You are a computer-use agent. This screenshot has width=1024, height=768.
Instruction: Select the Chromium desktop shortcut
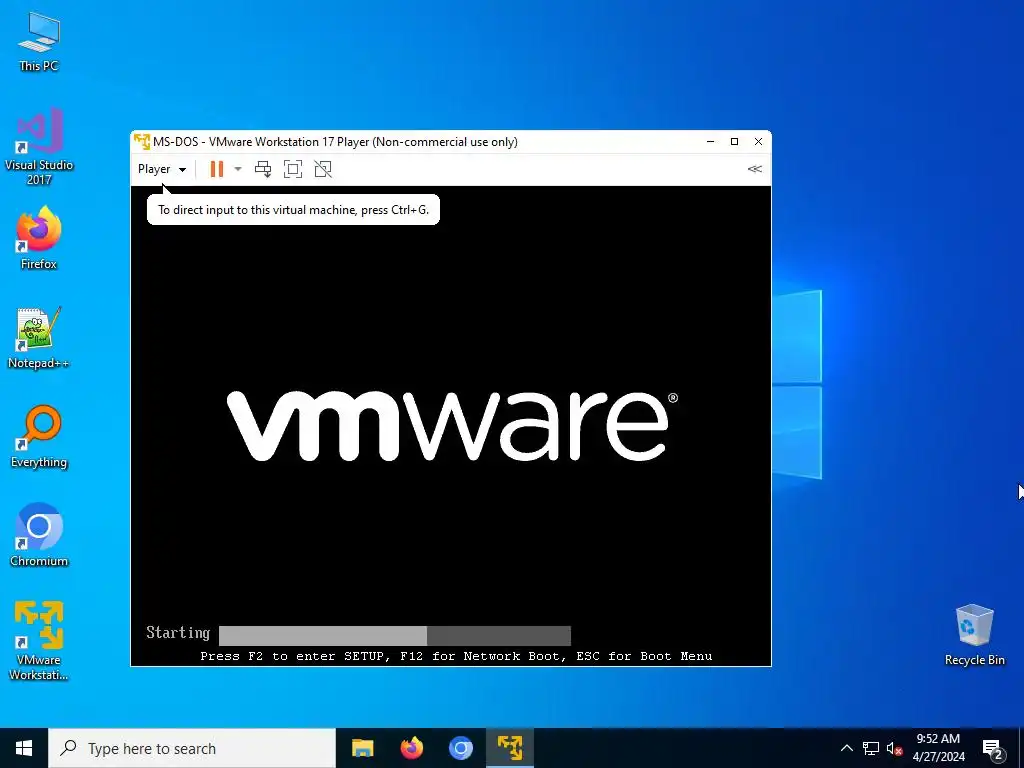(39, 535)
